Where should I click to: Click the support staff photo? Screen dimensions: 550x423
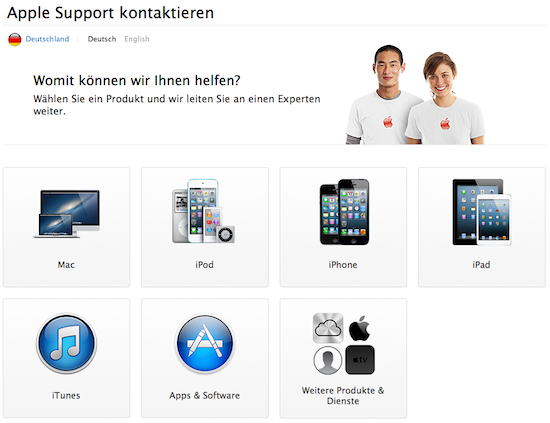click(x=416, y=95)
